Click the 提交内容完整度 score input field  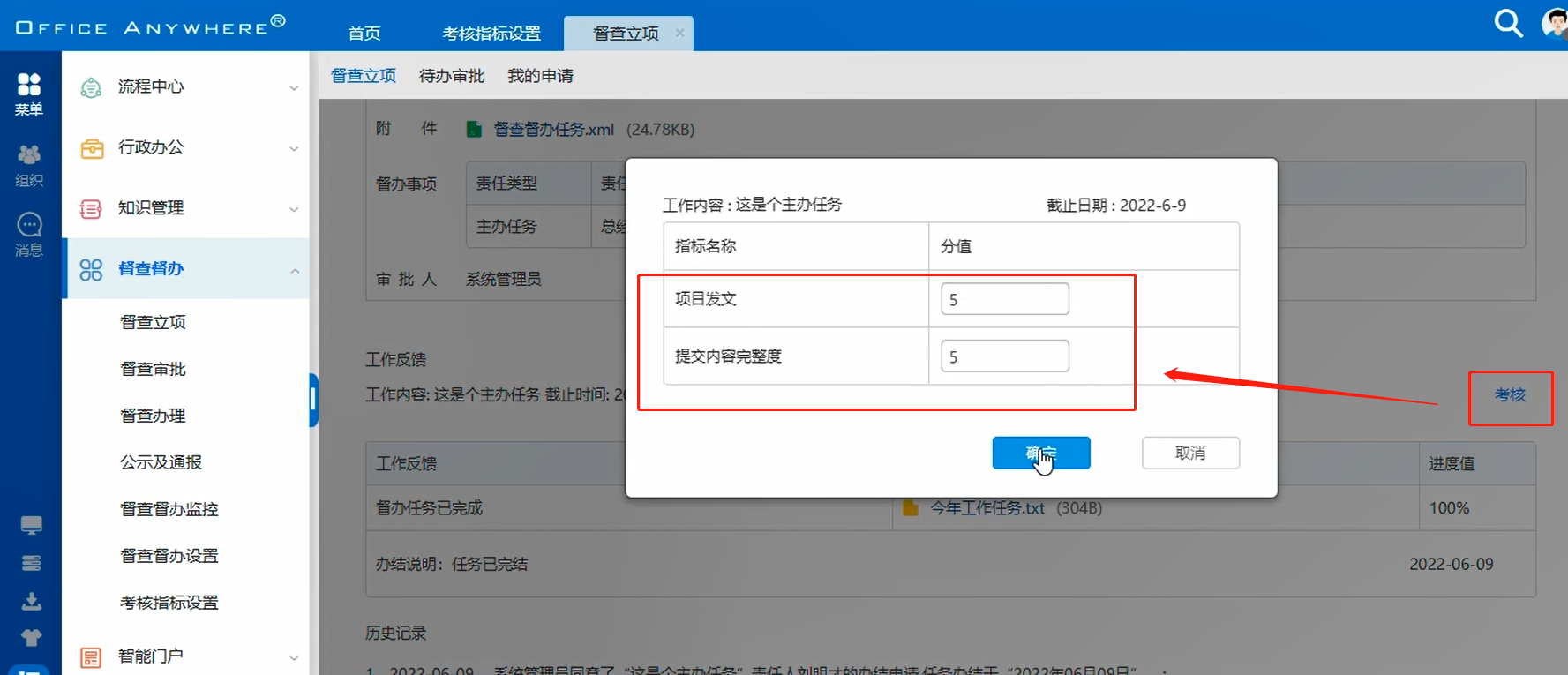[1004, 356]
